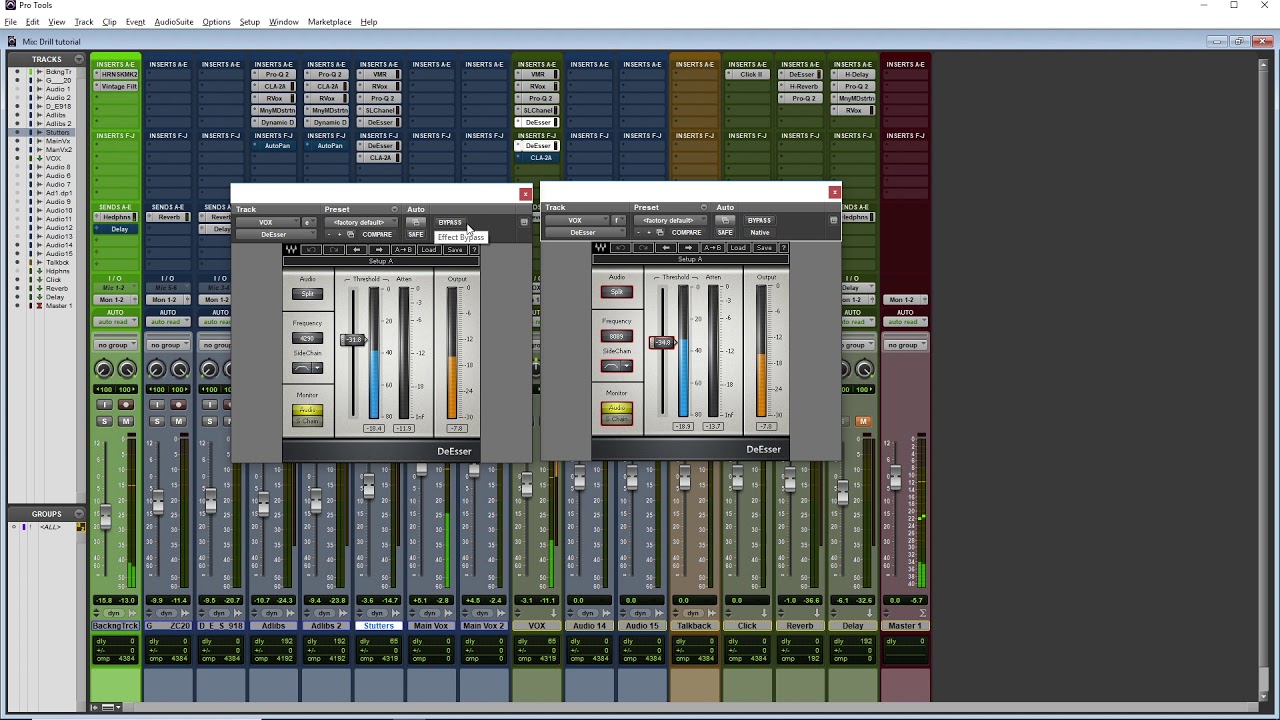Click Undo arrow in left DeEsser plugin
Viewport: 1280px width, 720px height.
(x=311, y=250)
